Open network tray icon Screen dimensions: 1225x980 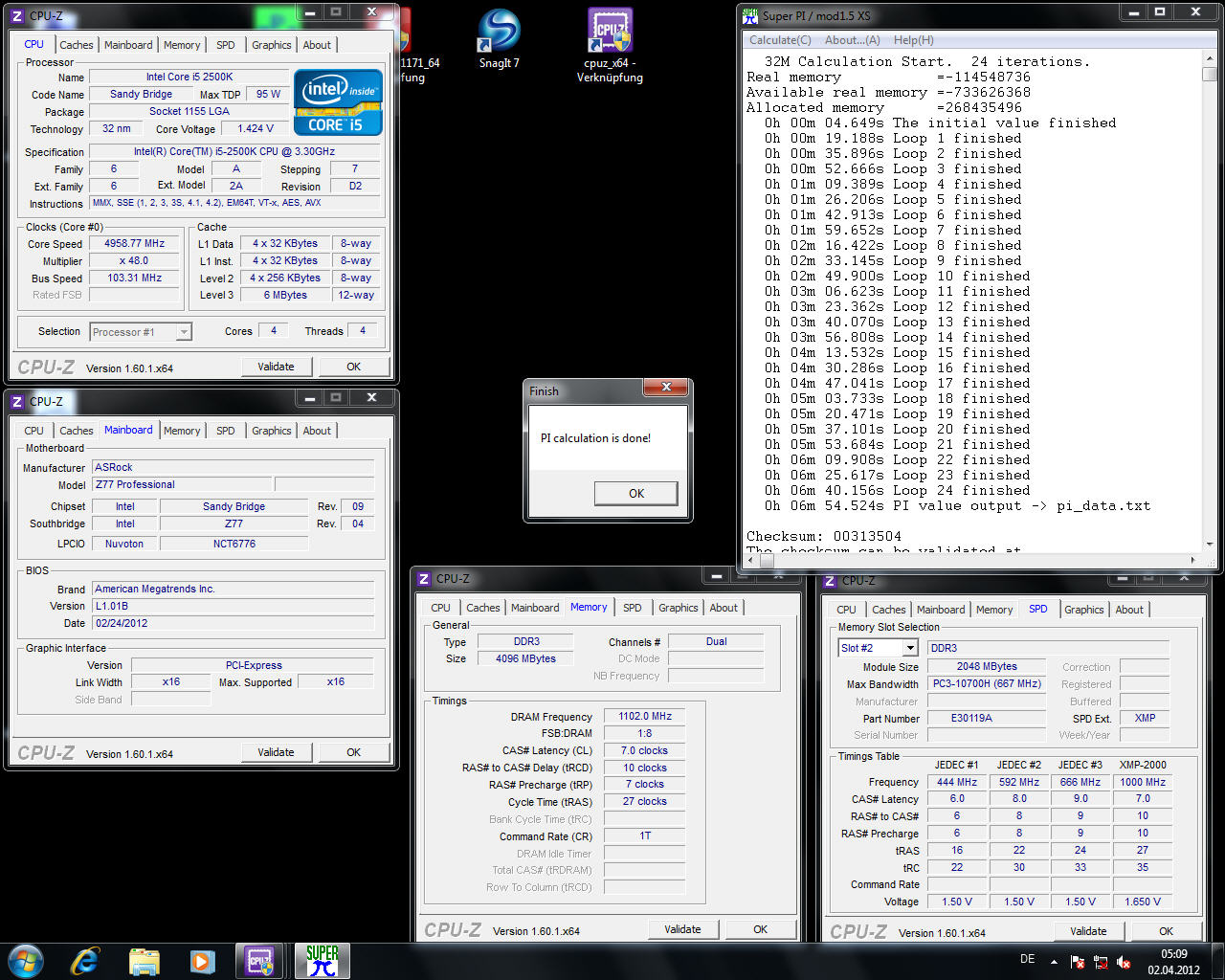(1101, 962)
